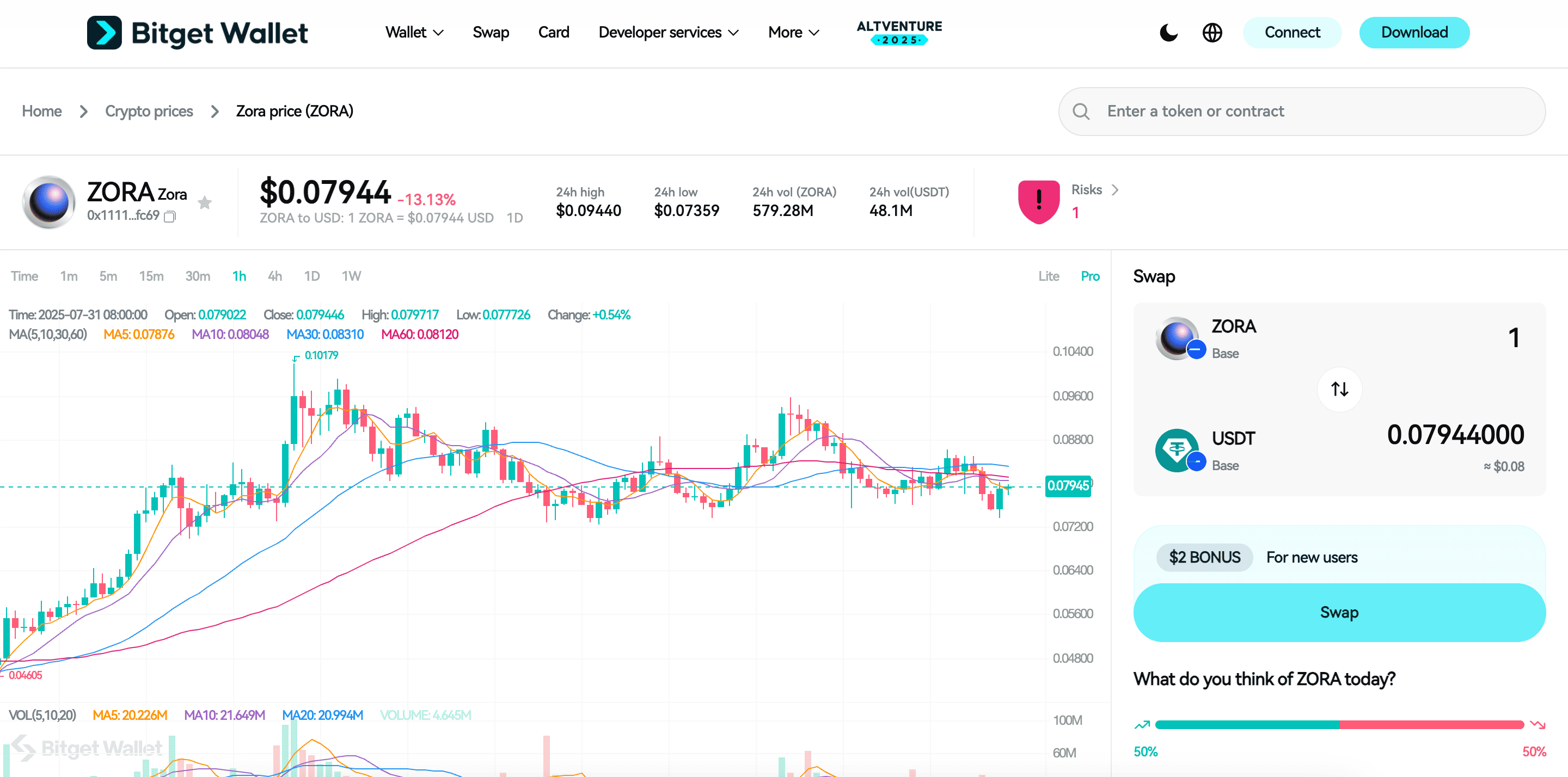Click the search magnifier icon

(1080, 112)
